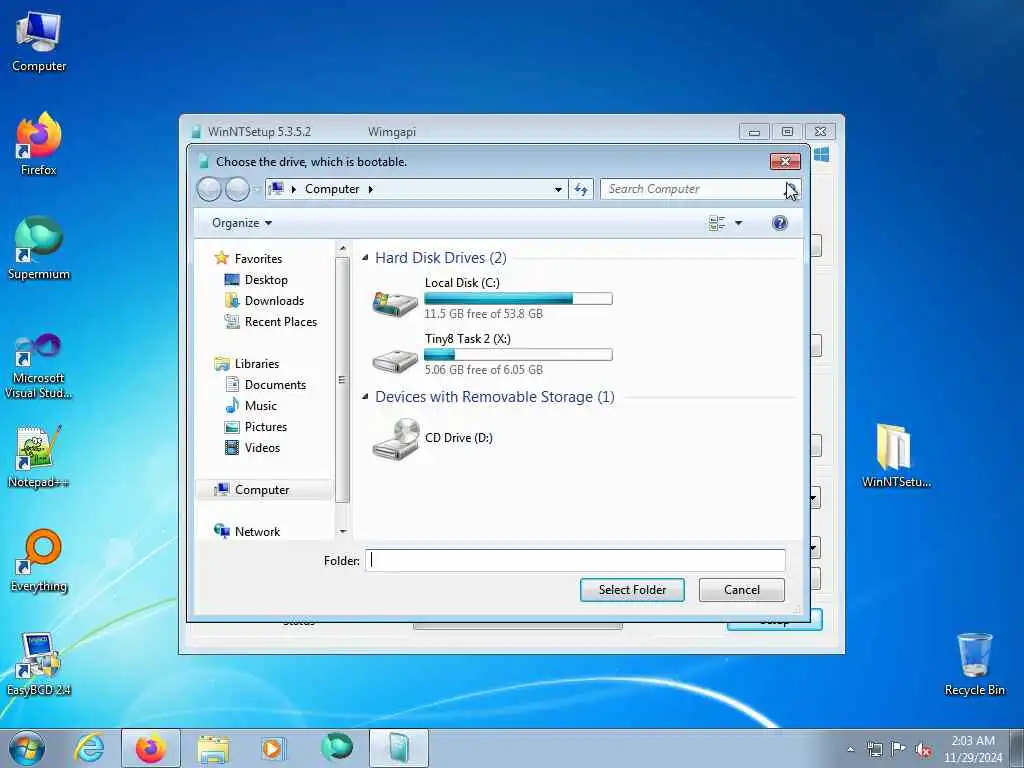This screenshot has width=1024, height=768.
Task: Open the EasyBCD 2.4 desktop shortcut
Action: [x=39, y=665]
